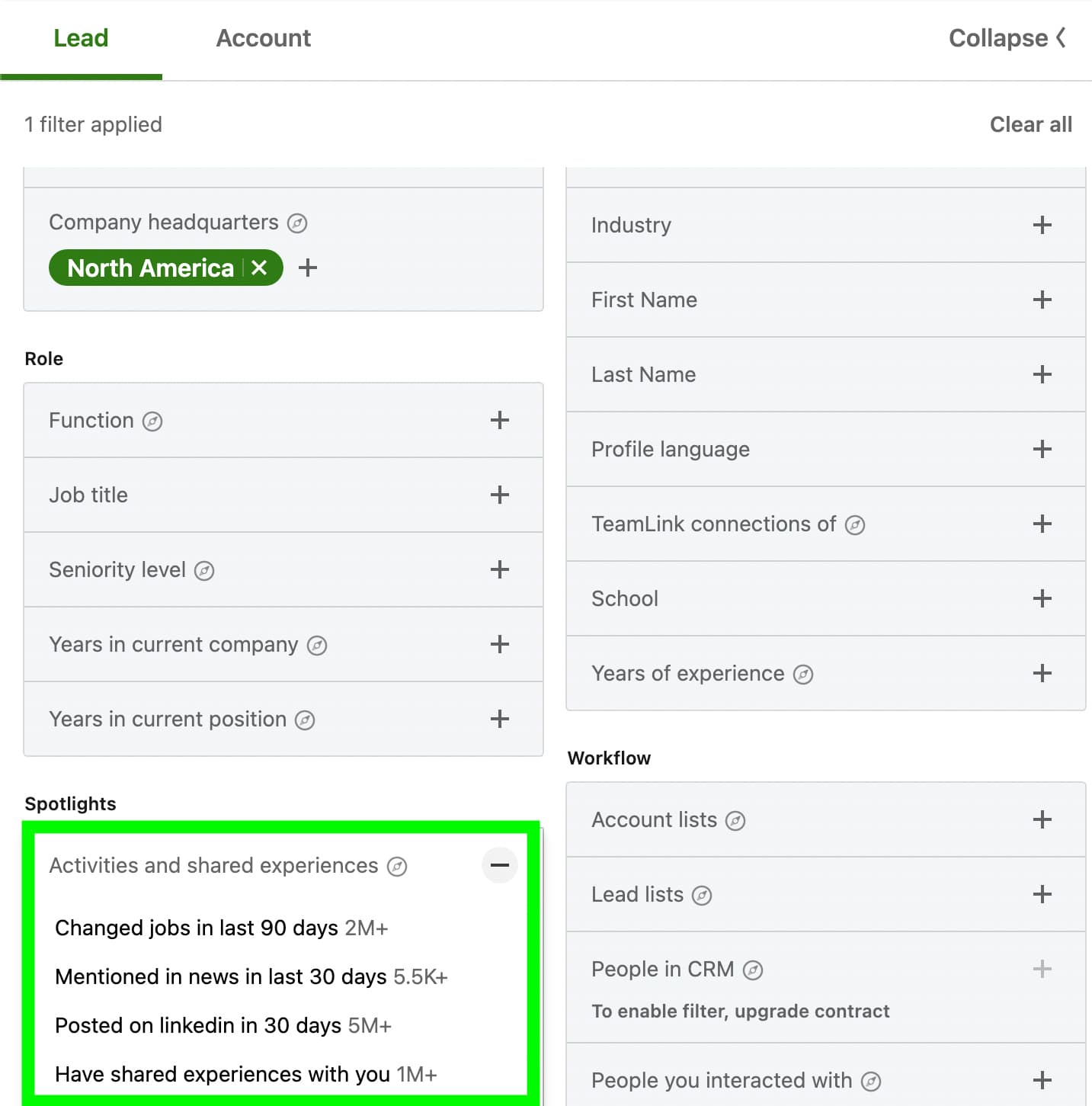Open help for Years in current company
This screenshot has width=1092, height=1106.
[316, 645]
